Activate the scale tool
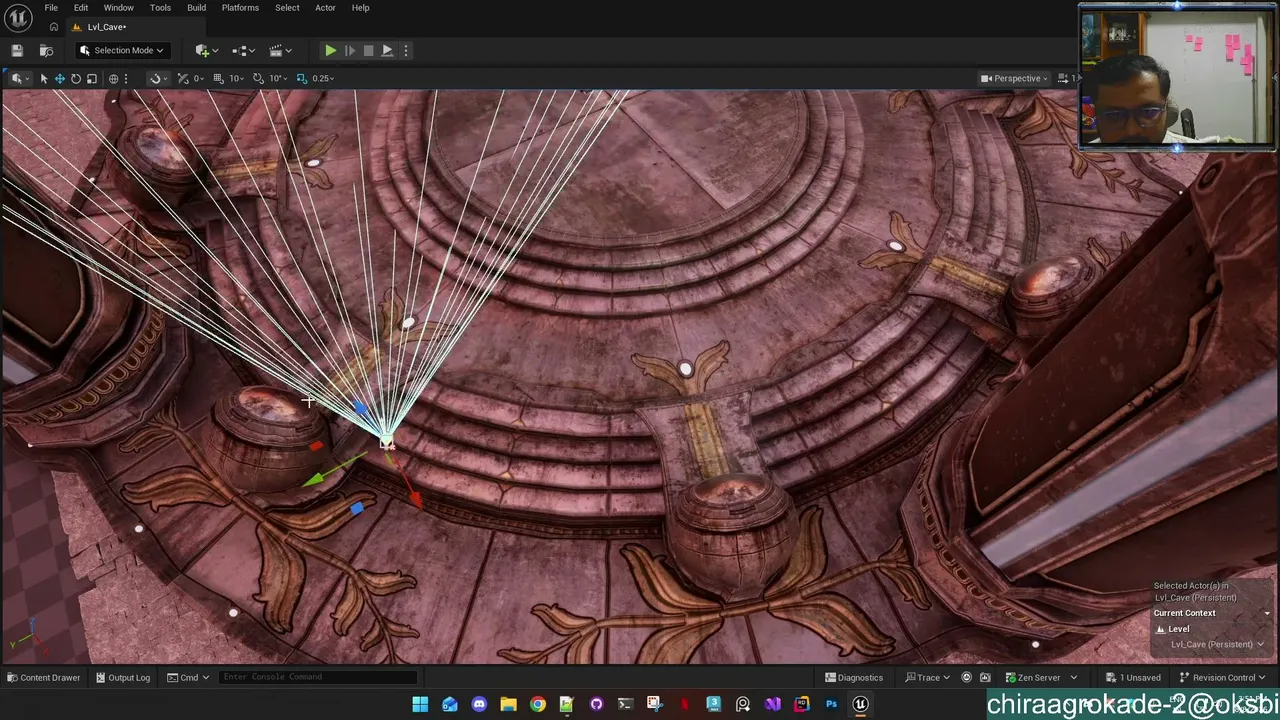1280x720 pixels. coord(91,78)
